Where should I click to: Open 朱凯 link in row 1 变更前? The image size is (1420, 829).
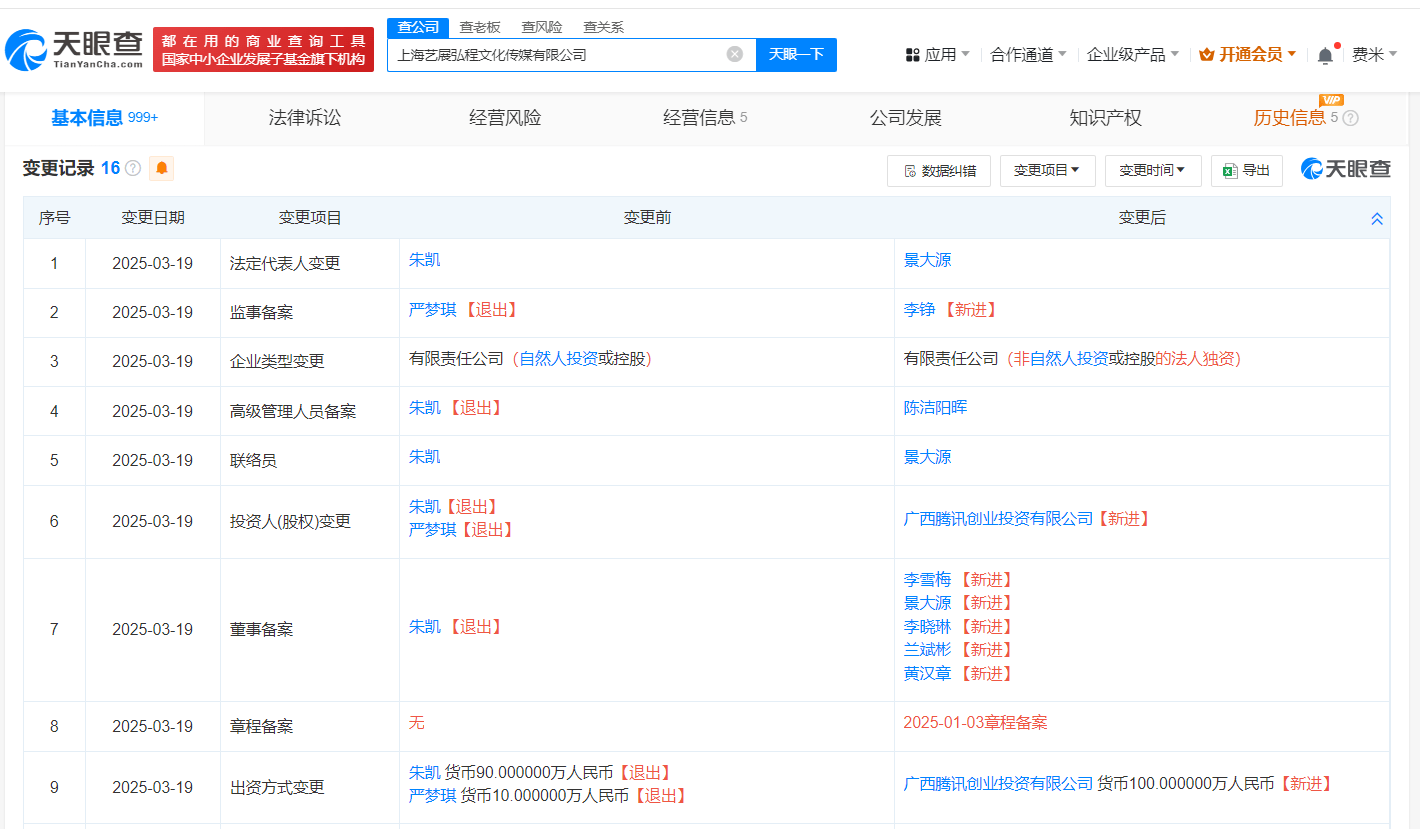[x=424, y=259]
